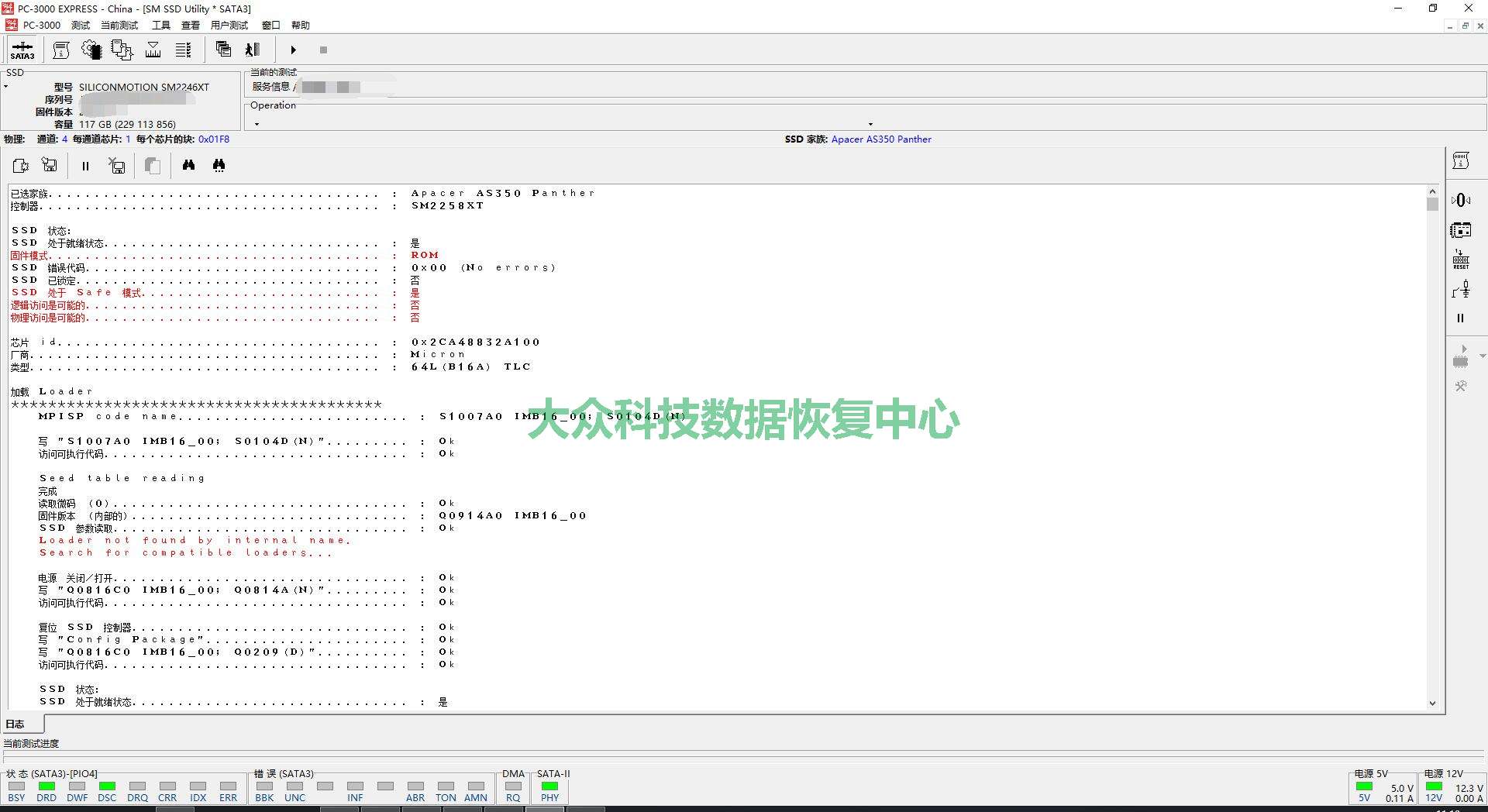Expand the SSD info panel arrow
This screenshot has height=812, width=1488.
(6, 86)
